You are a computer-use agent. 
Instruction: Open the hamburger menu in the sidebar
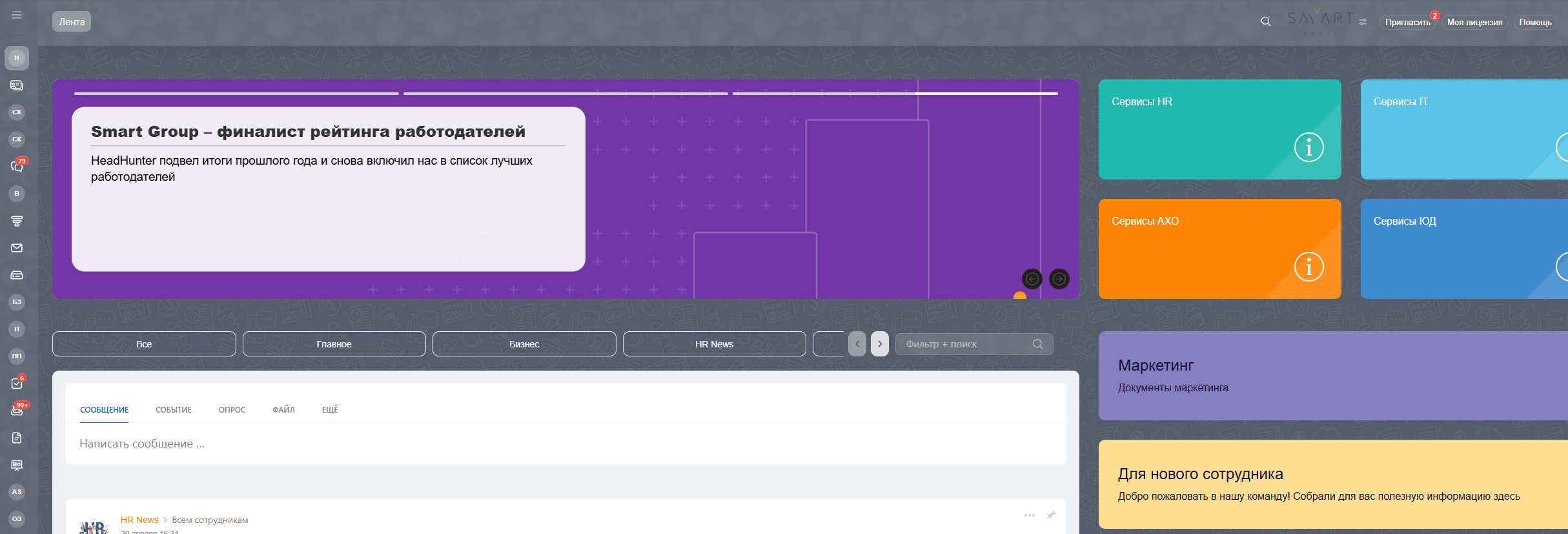click(17, 15)
